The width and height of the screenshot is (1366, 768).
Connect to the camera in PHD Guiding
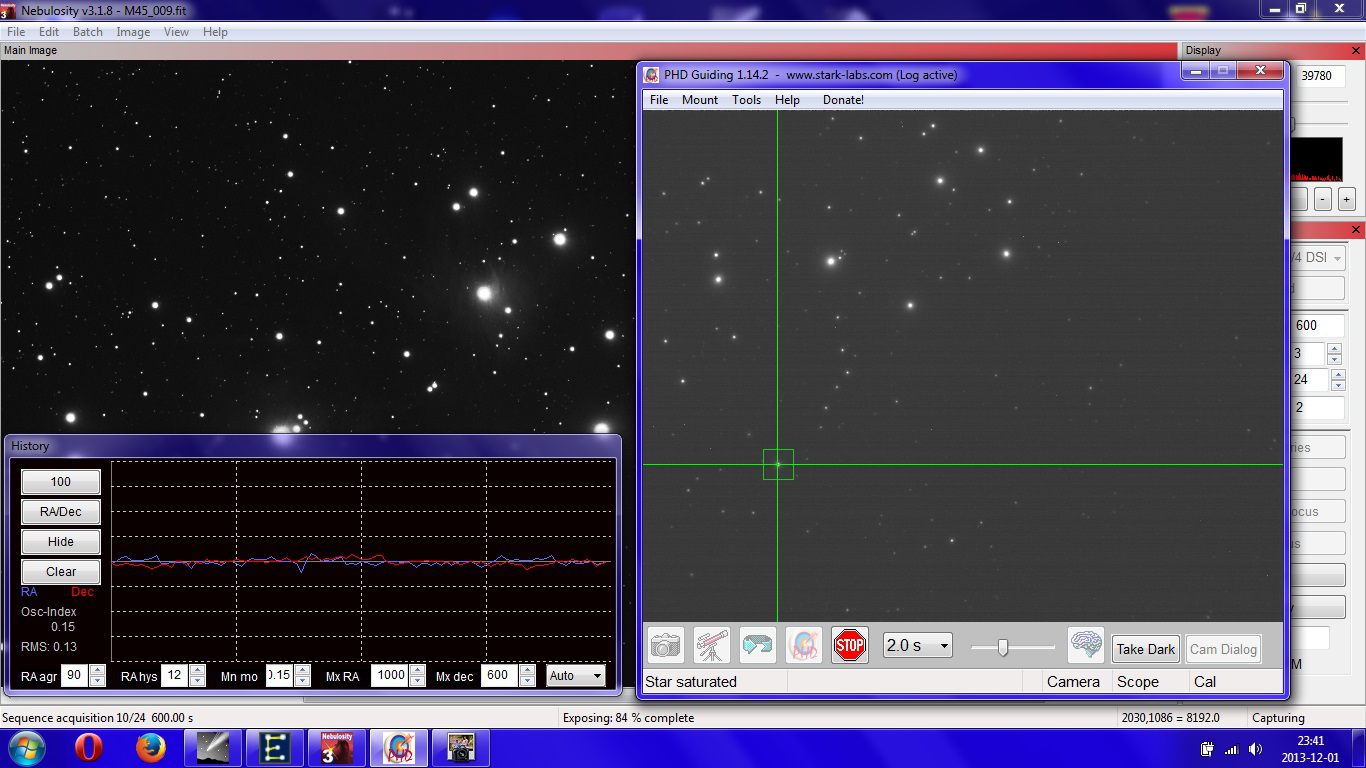click(x=666, y=645)
